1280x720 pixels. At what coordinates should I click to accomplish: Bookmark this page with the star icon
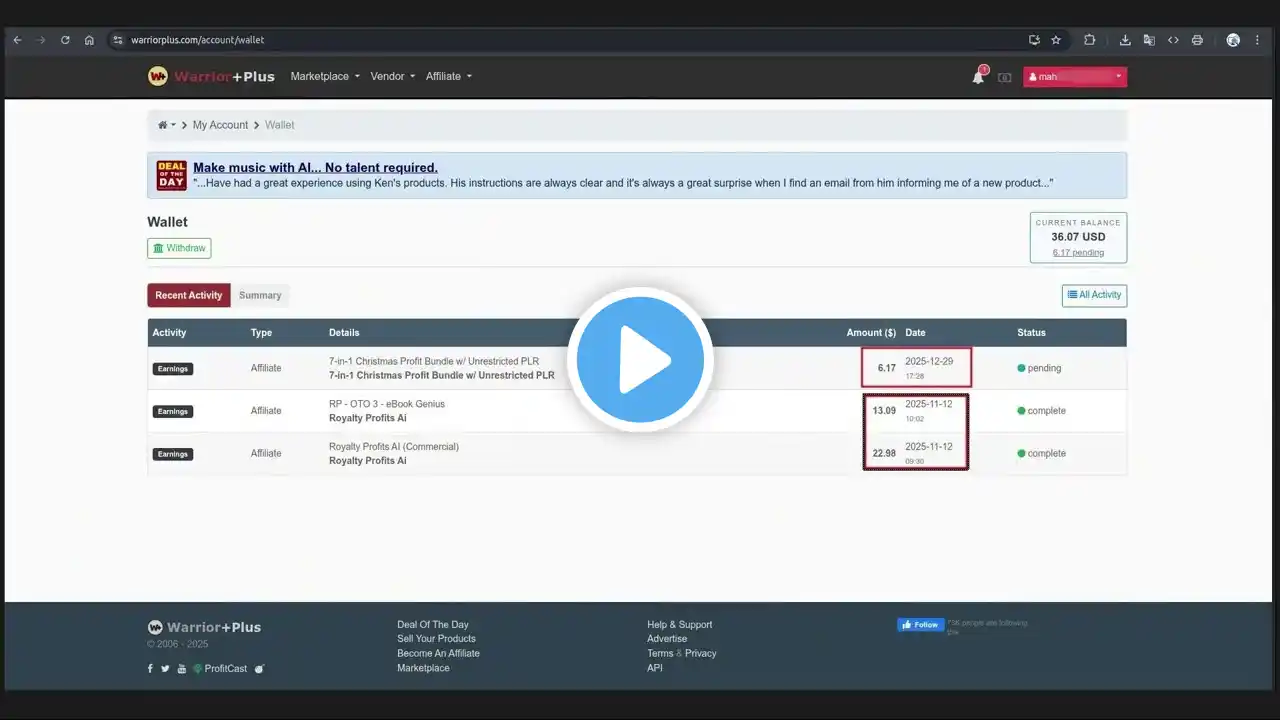click(1056, 40)
